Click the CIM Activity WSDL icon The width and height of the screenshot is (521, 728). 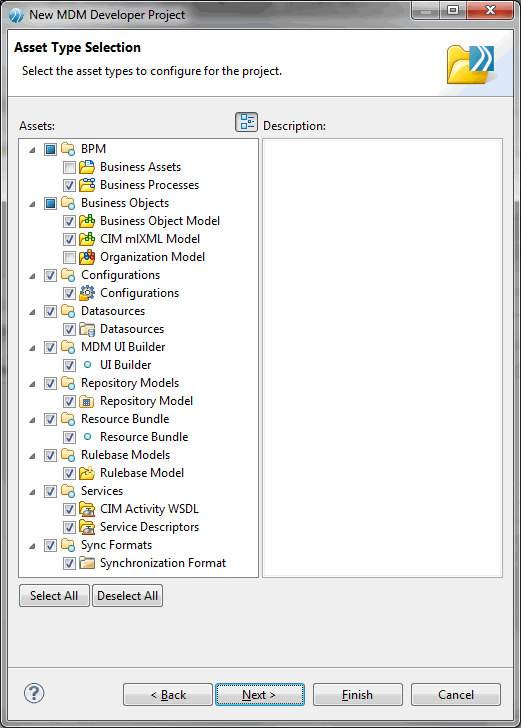(87, 509)
